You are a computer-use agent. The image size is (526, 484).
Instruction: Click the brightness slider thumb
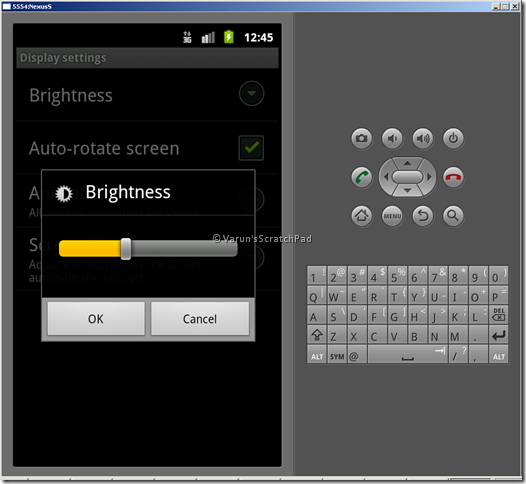tap(126, 249)
